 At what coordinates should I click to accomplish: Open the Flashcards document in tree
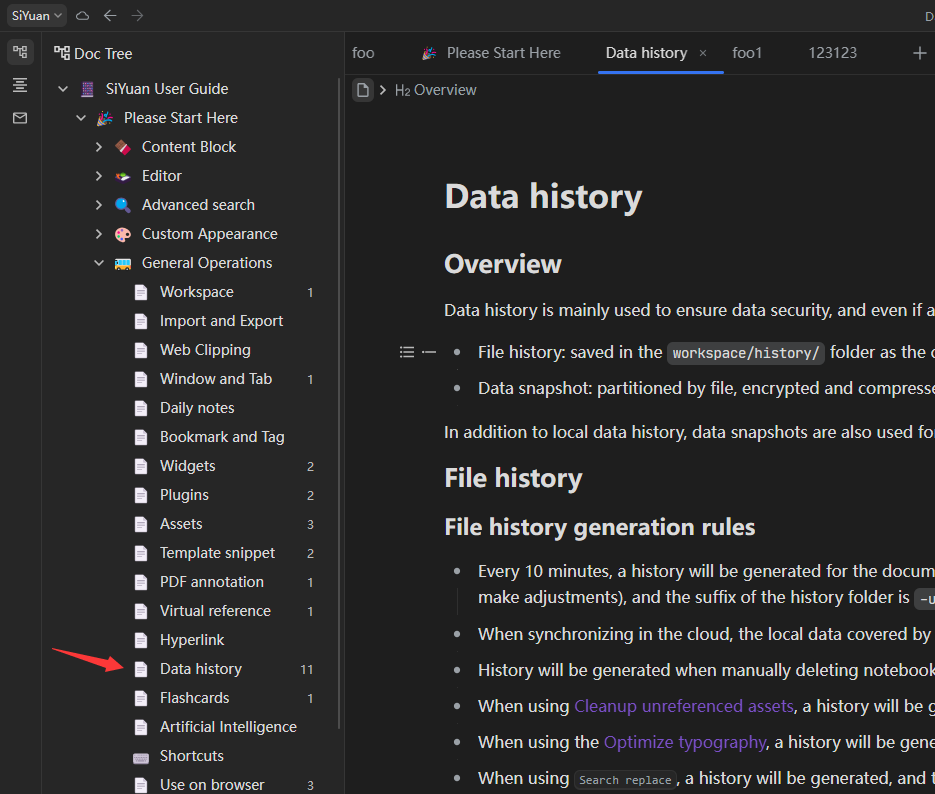194,698
